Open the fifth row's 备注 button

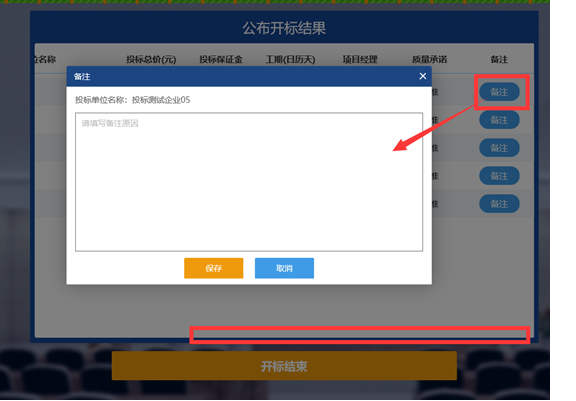tap(499, 204)
